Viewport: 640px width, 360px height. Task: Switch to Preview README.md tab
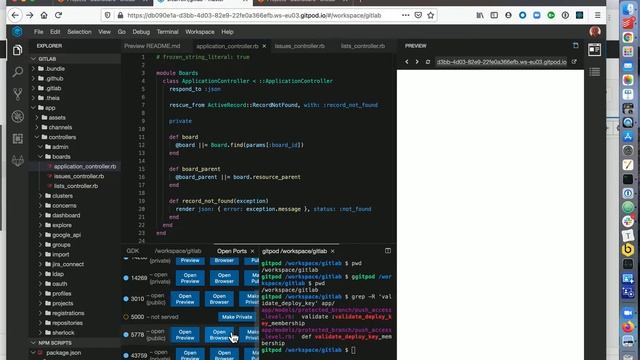152,46
